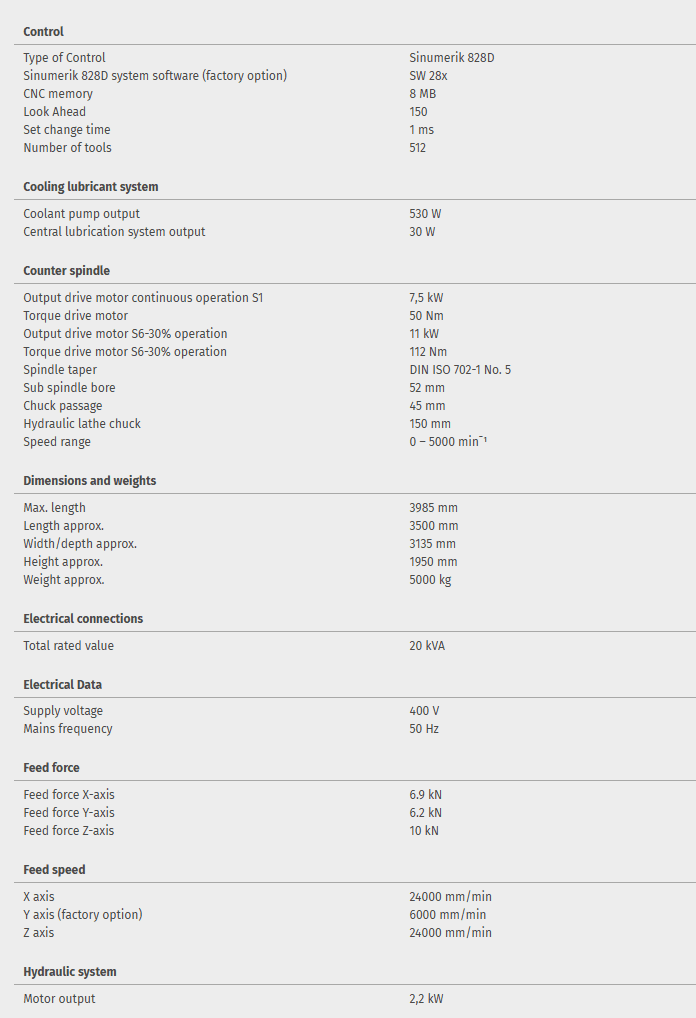This screenshot has height=1018, width=696.
Task: Click the Dimensions and weights heading
Action: [x=89, y=481]
